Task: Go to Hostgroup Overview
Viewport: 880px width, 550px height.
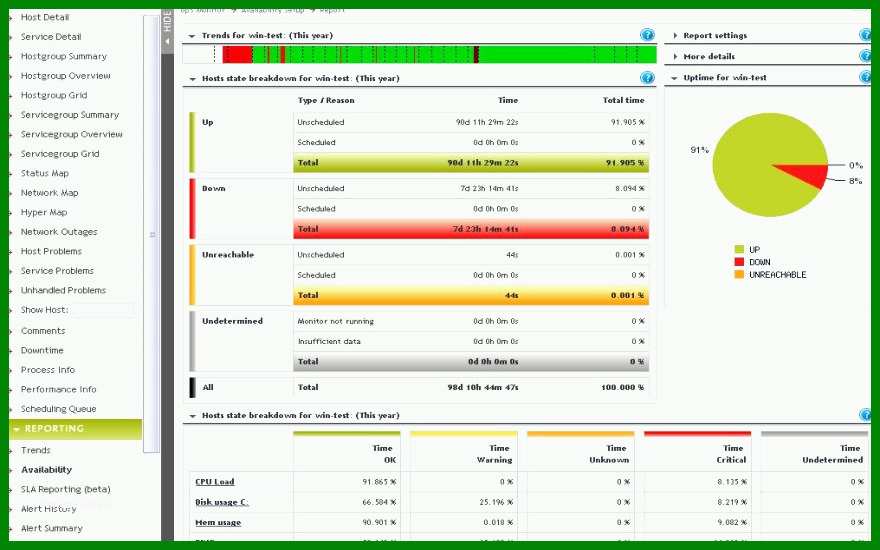Action: [x=66, y=76]
